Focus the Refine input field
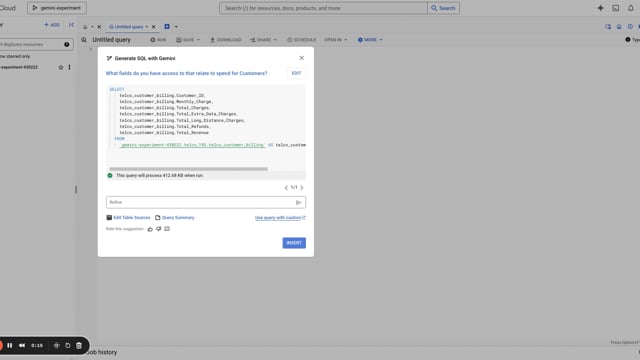The height and width of the screenshot is (360, 640). click(x=200, y=202)
